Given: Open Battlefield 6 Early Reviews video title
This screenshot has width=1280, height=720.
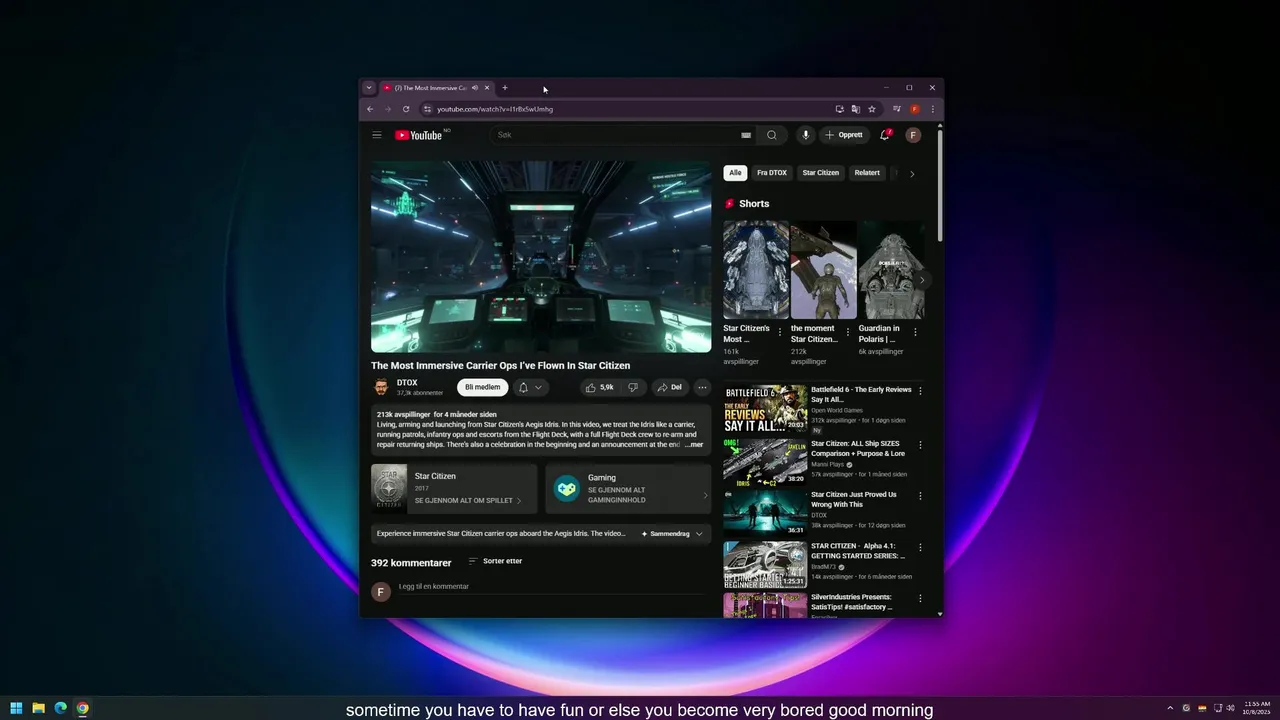Looking at the screenshot, I should click(x=861, y=394).
